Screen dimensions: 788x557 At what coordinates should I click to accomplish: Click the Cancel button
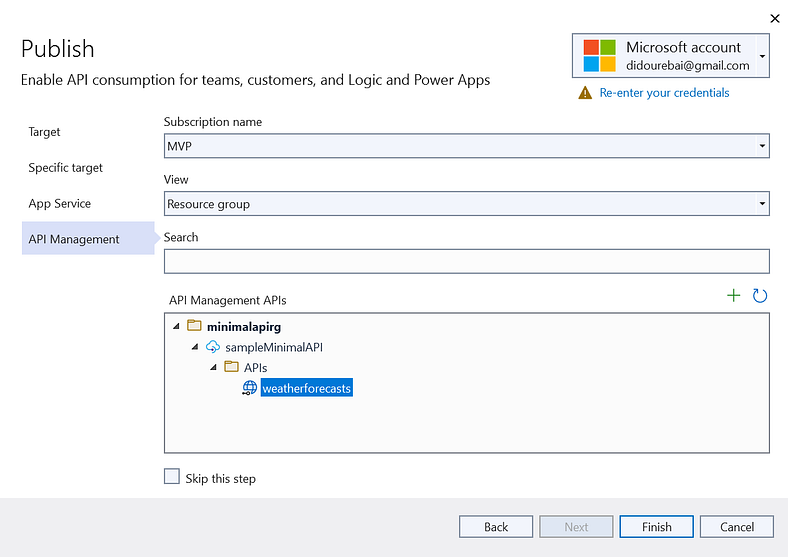coord(737,526)
